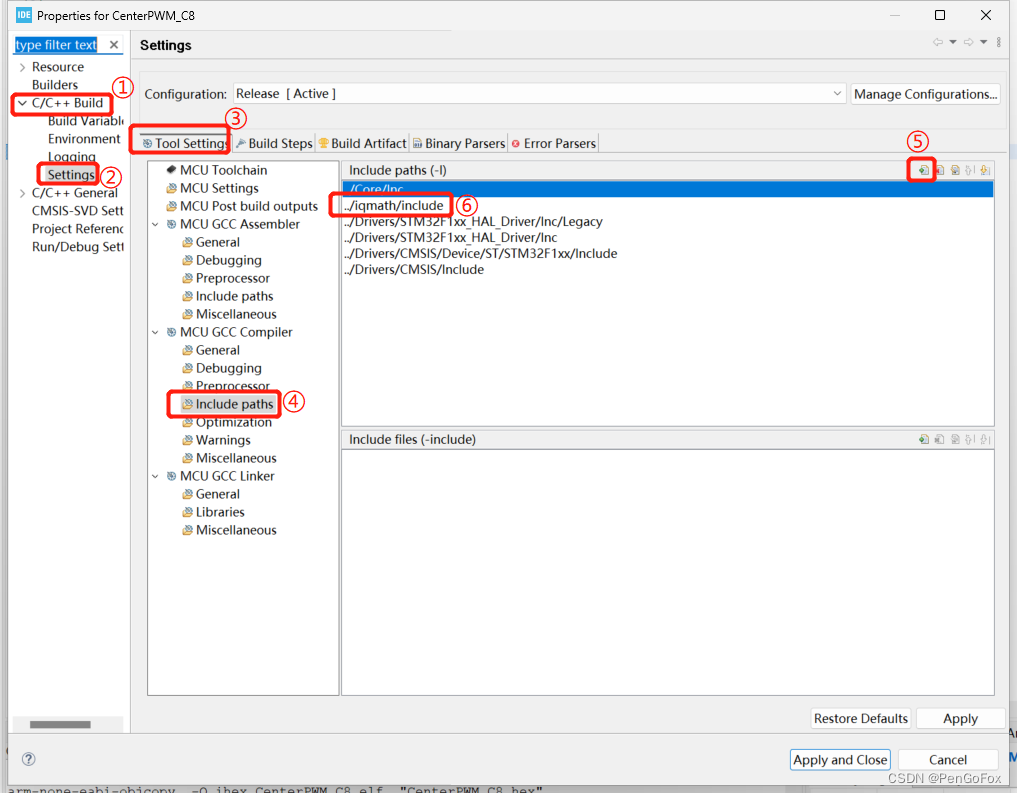
Task: Open CMSIS-SVD Settings page
Action: tap(77, 211)
